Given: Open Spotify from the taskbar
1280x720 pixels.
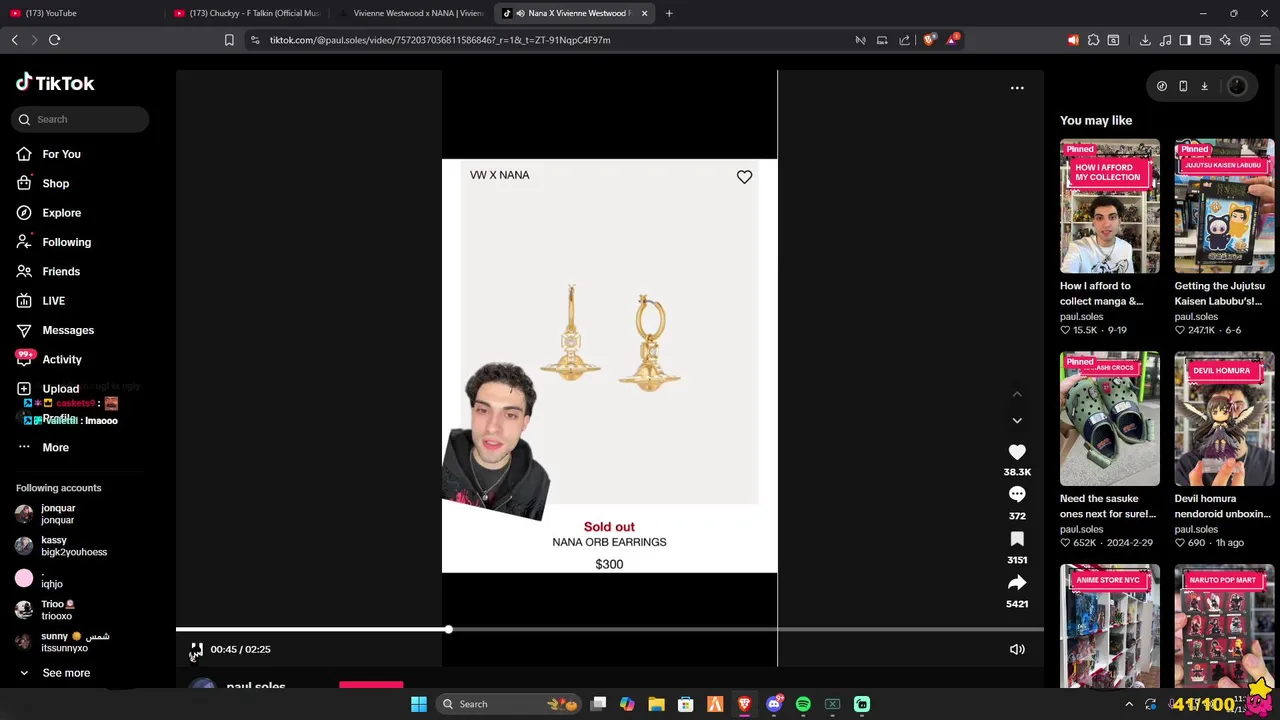Looking at the screenshot, I should coord(803,704).
